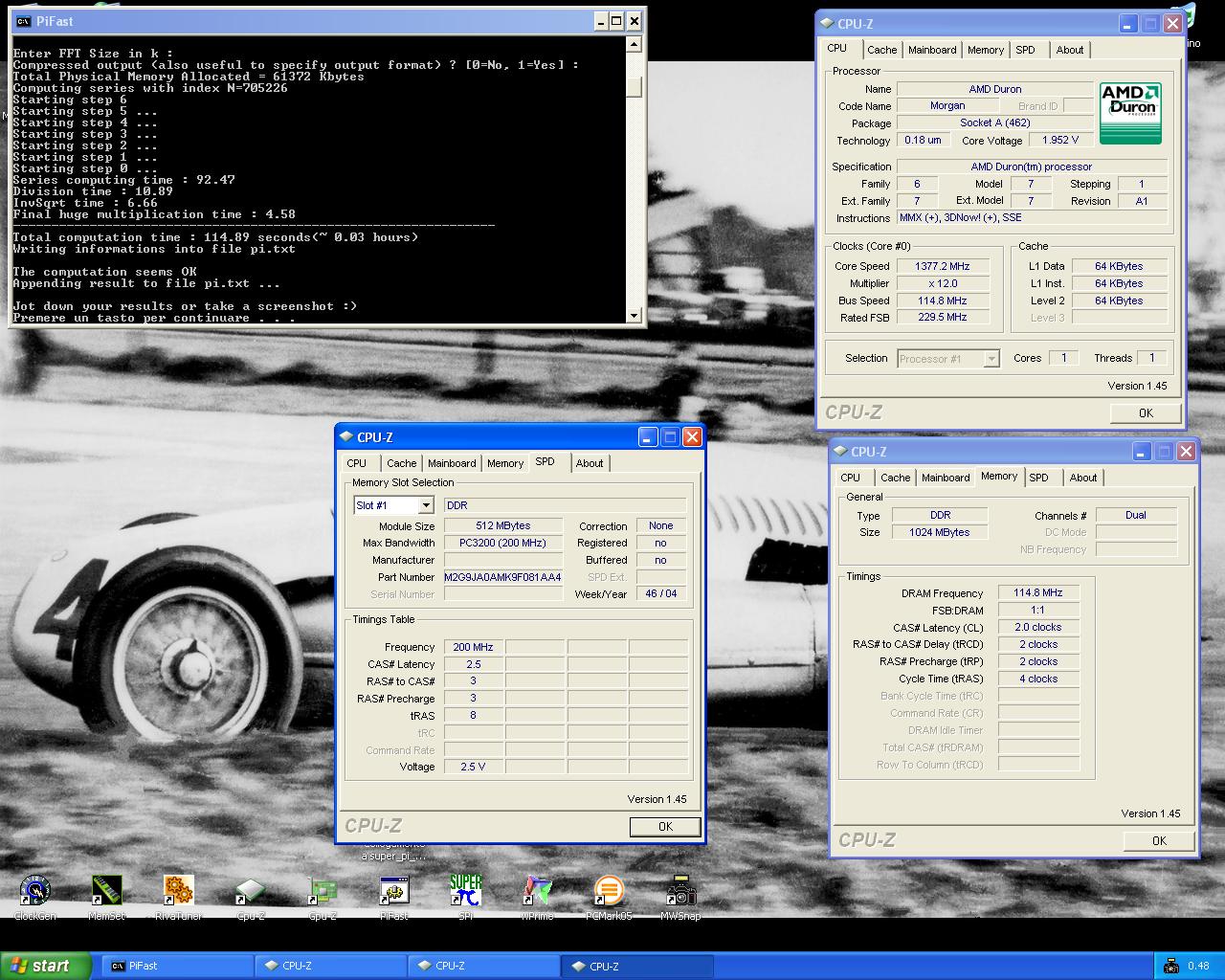The width and height of the screenshot is (1225, 980).
Task: Open Cache tab in the top CPU-Z window
Action: (881, 50)
